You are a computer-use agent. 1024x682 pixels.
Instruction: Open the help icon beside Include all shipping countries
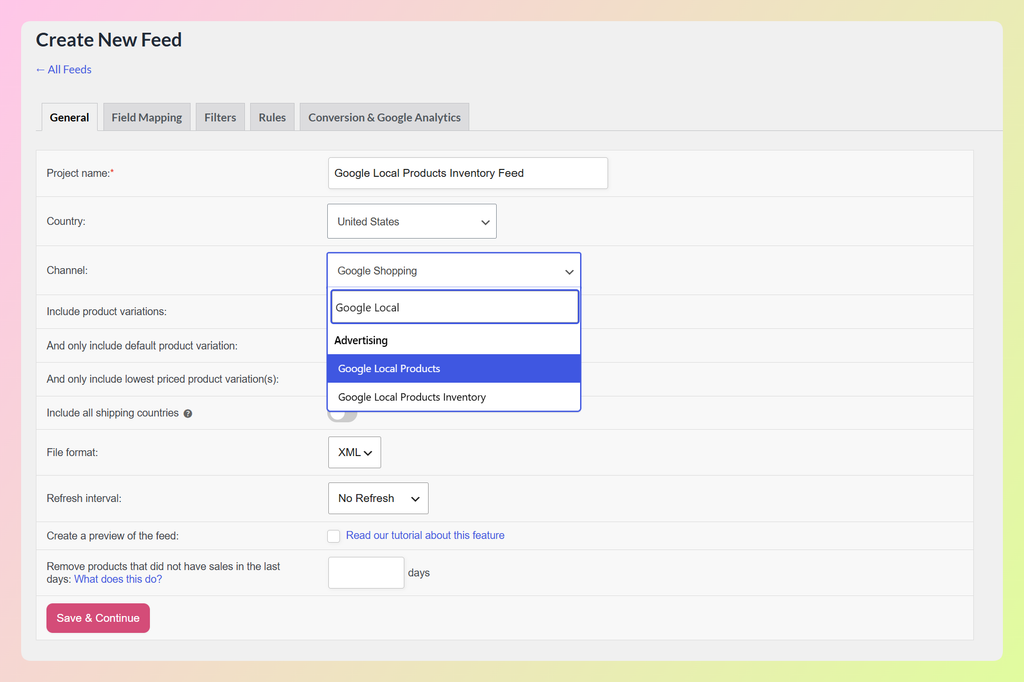coord(187,414)
